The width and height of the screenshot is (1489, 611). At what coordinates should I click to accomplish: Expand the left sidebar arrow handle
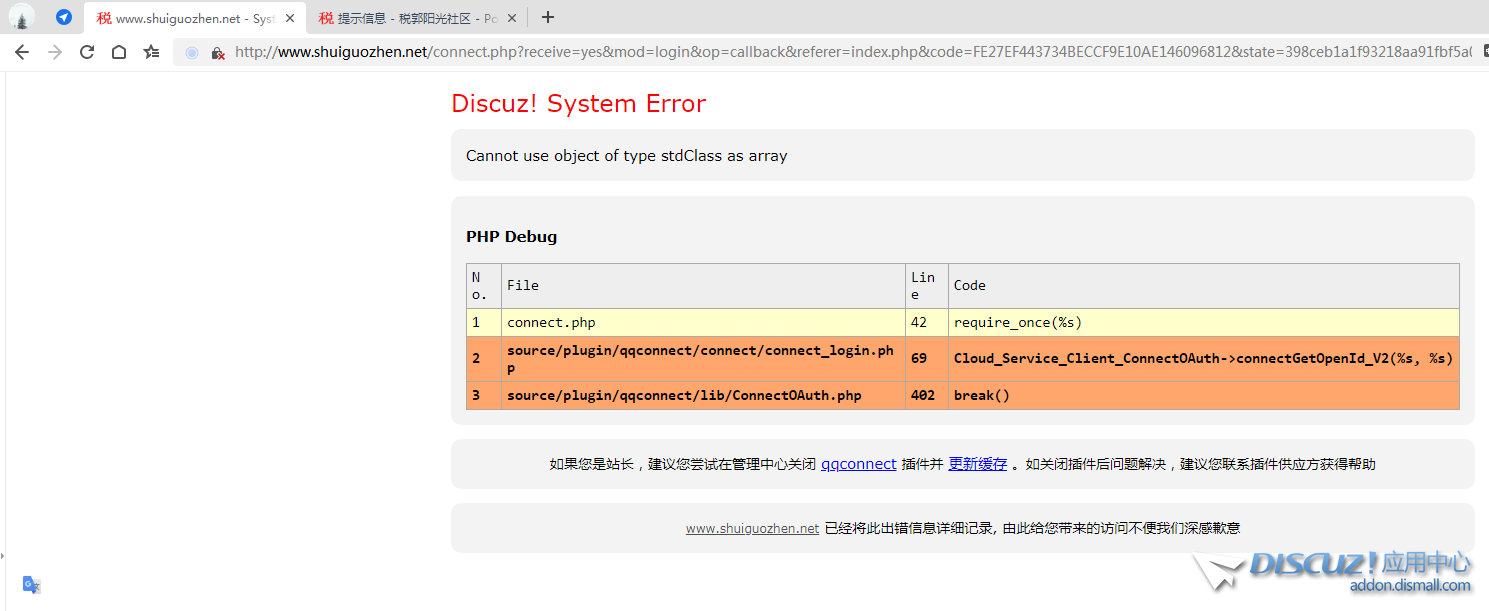click(x=3, y=555)
